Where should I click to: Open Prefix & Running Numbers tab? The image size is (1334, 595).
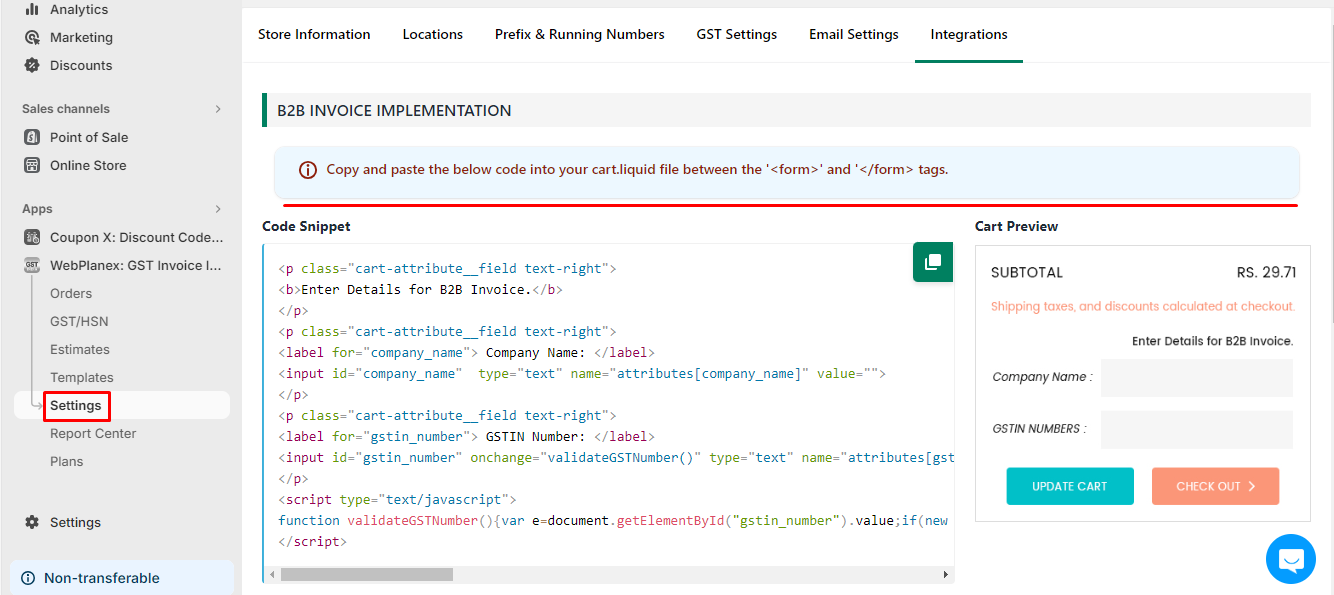580,34
